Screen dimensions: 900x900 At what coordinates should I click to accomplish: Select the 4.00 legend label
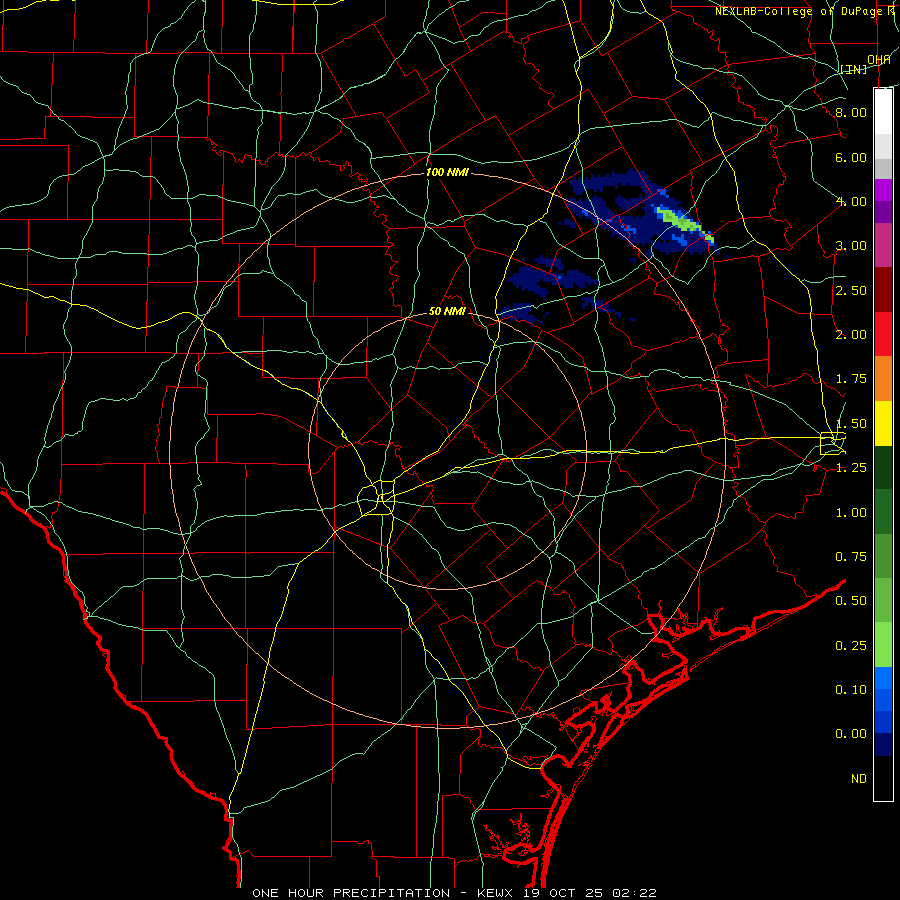coord(851,201)
